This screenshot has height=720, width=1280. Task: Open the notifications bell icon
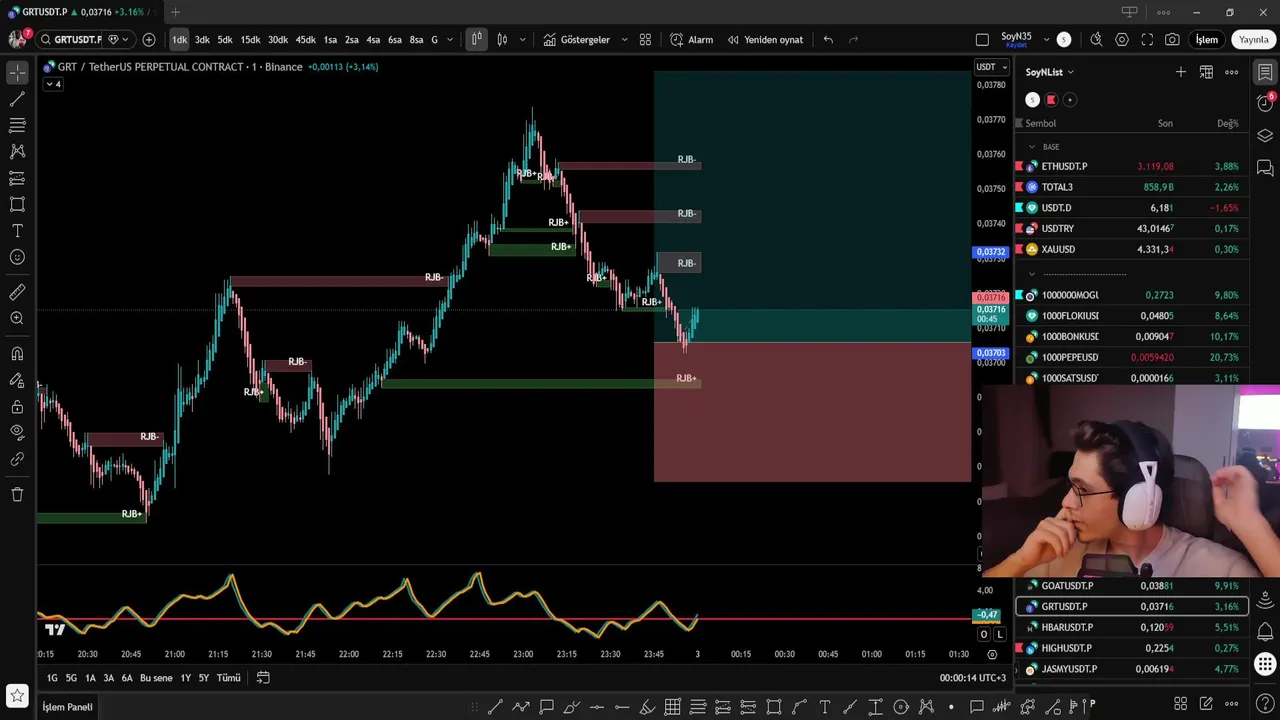pyautogui.click(x=1265, y=632)
